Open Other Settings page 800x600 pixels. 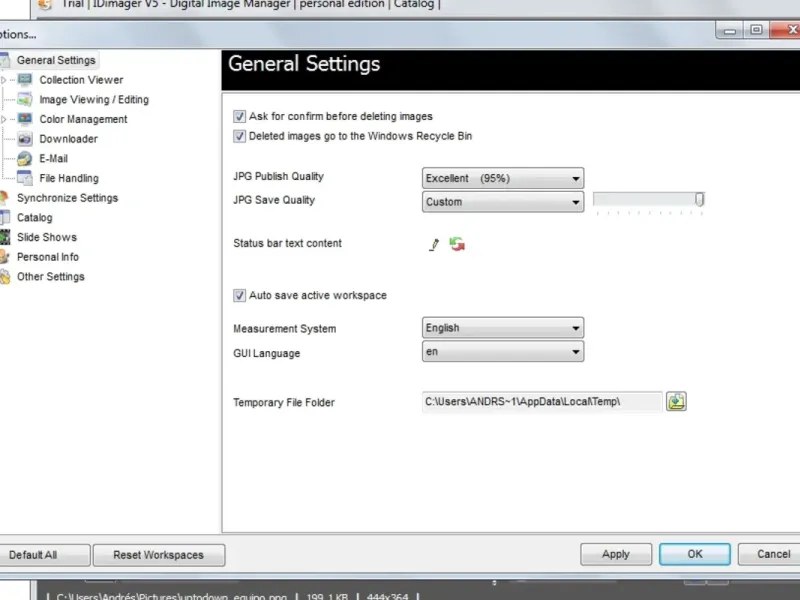point(51,277)
